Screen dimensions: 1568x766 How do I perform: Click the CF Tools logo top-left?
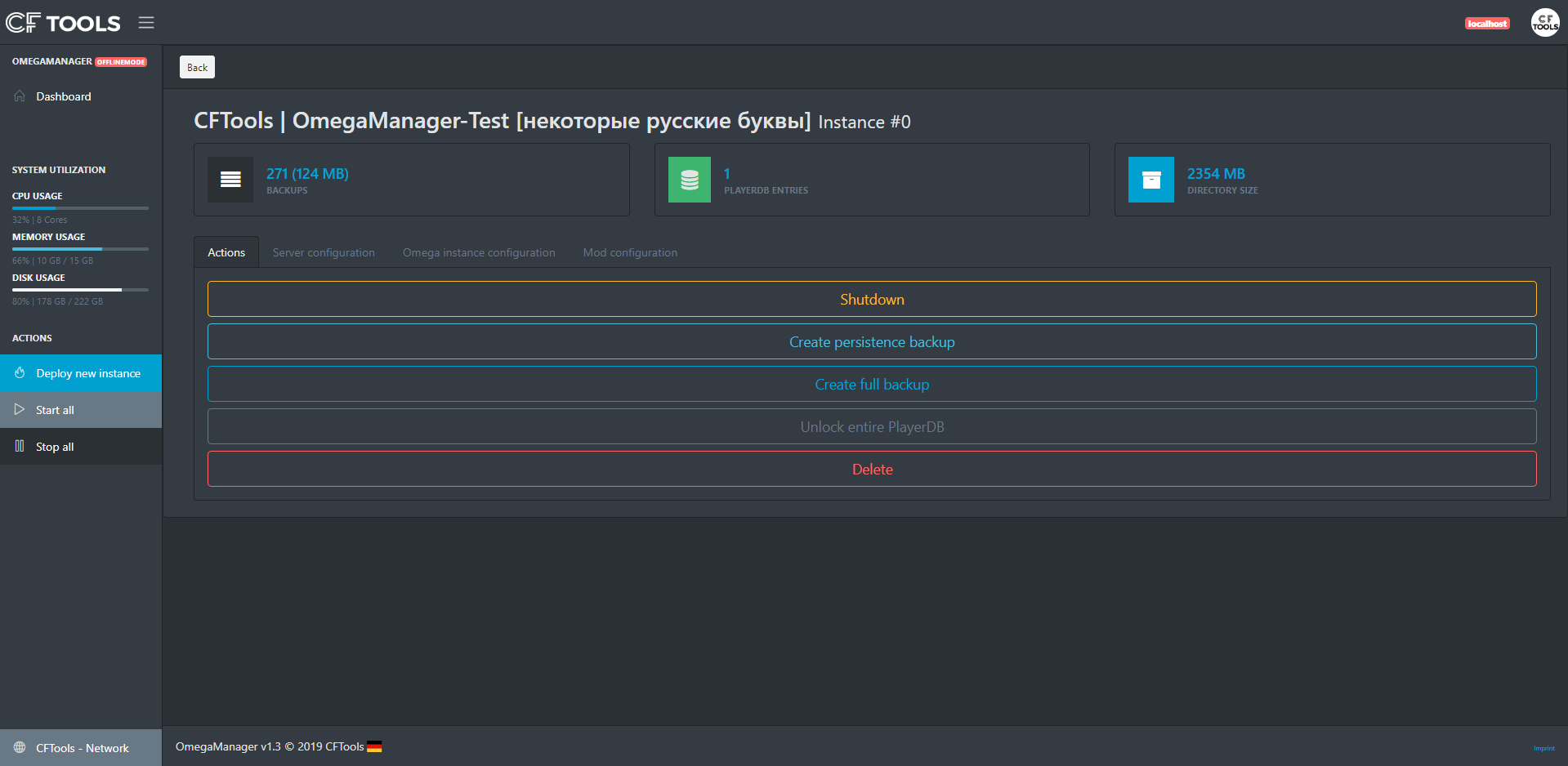pos(63,23)
